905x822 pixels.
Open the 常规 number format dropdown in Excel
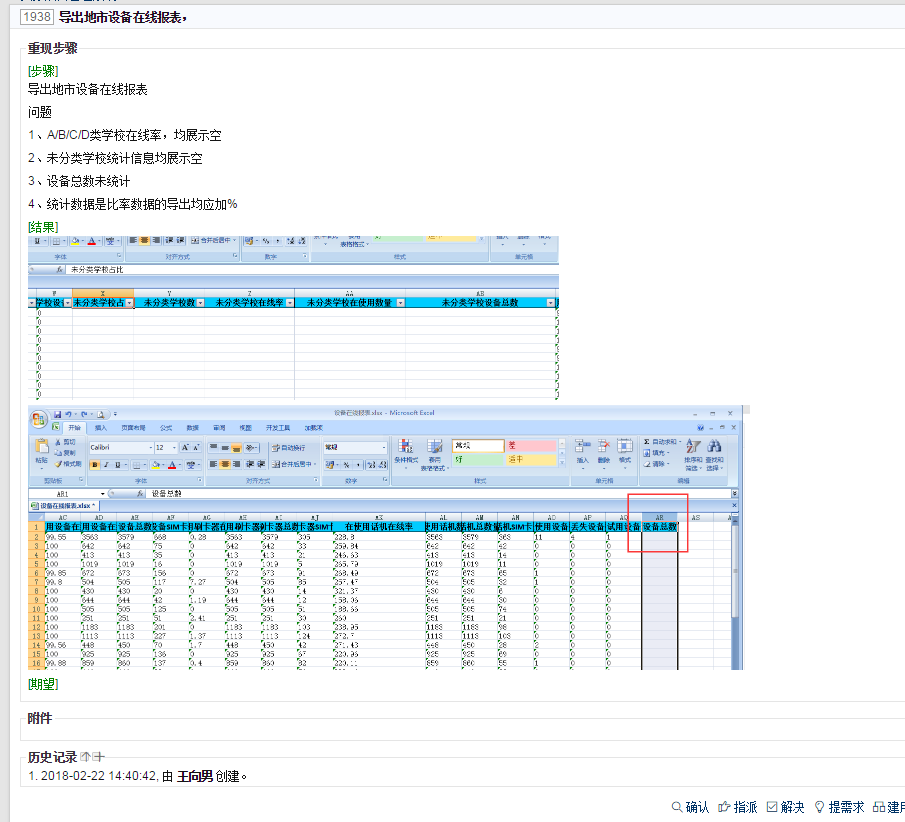coord(384,447)
